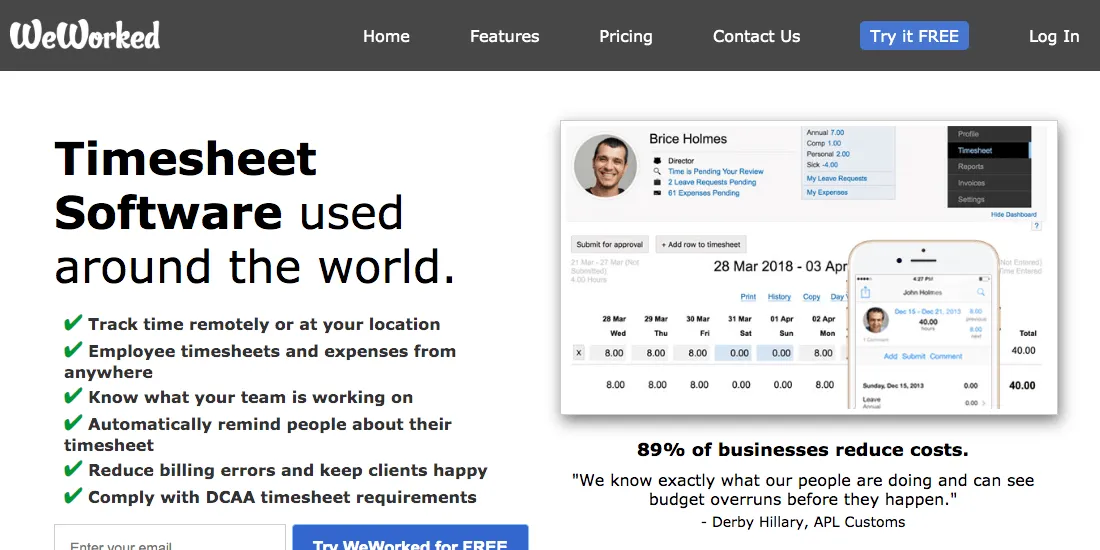1100x550 pixels.
Task: Click 'Reduce billing errors and keep clients happy'
Action: [x=288, y=470]
